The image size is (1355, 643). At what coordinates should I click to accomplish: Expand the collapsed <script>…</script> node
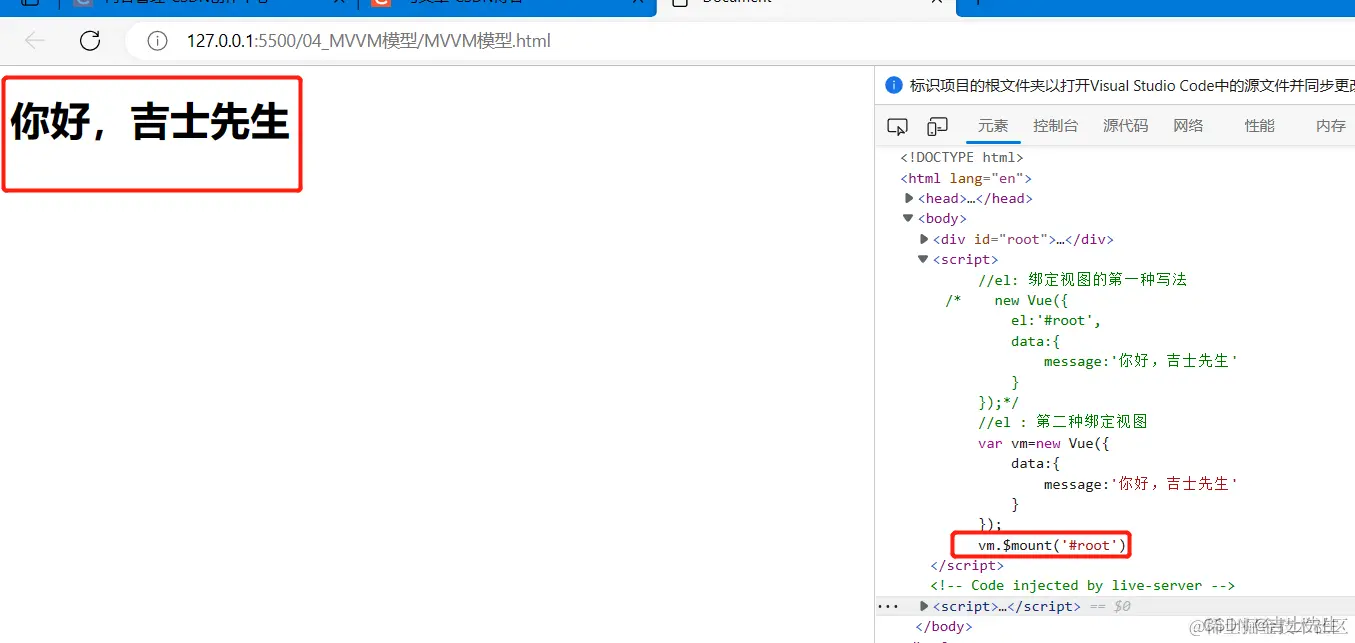click(924, 606)
